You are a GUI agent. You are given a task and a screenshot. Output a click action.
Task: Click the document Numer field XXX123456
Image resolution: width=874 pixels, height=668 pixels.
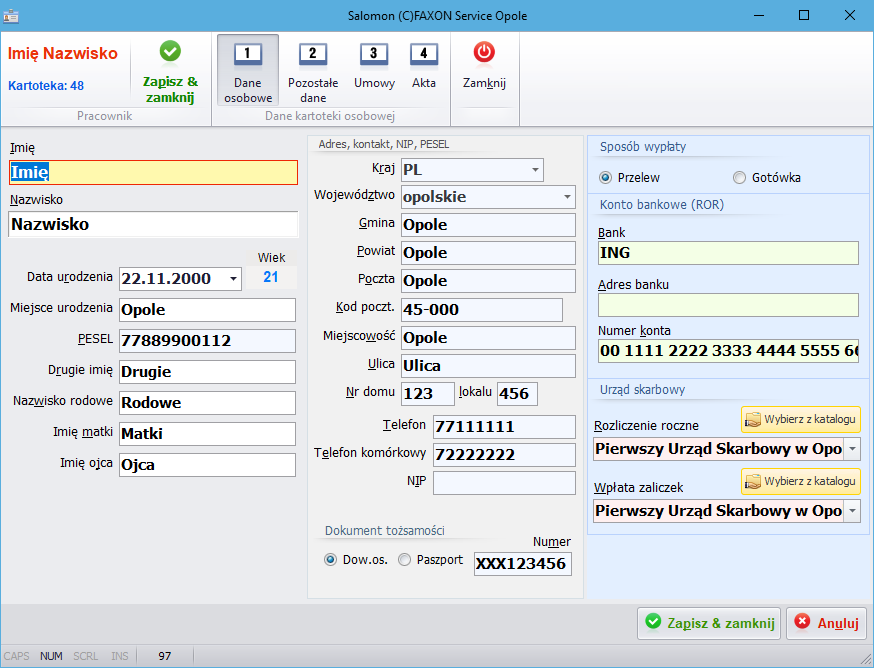click(523, 564)
